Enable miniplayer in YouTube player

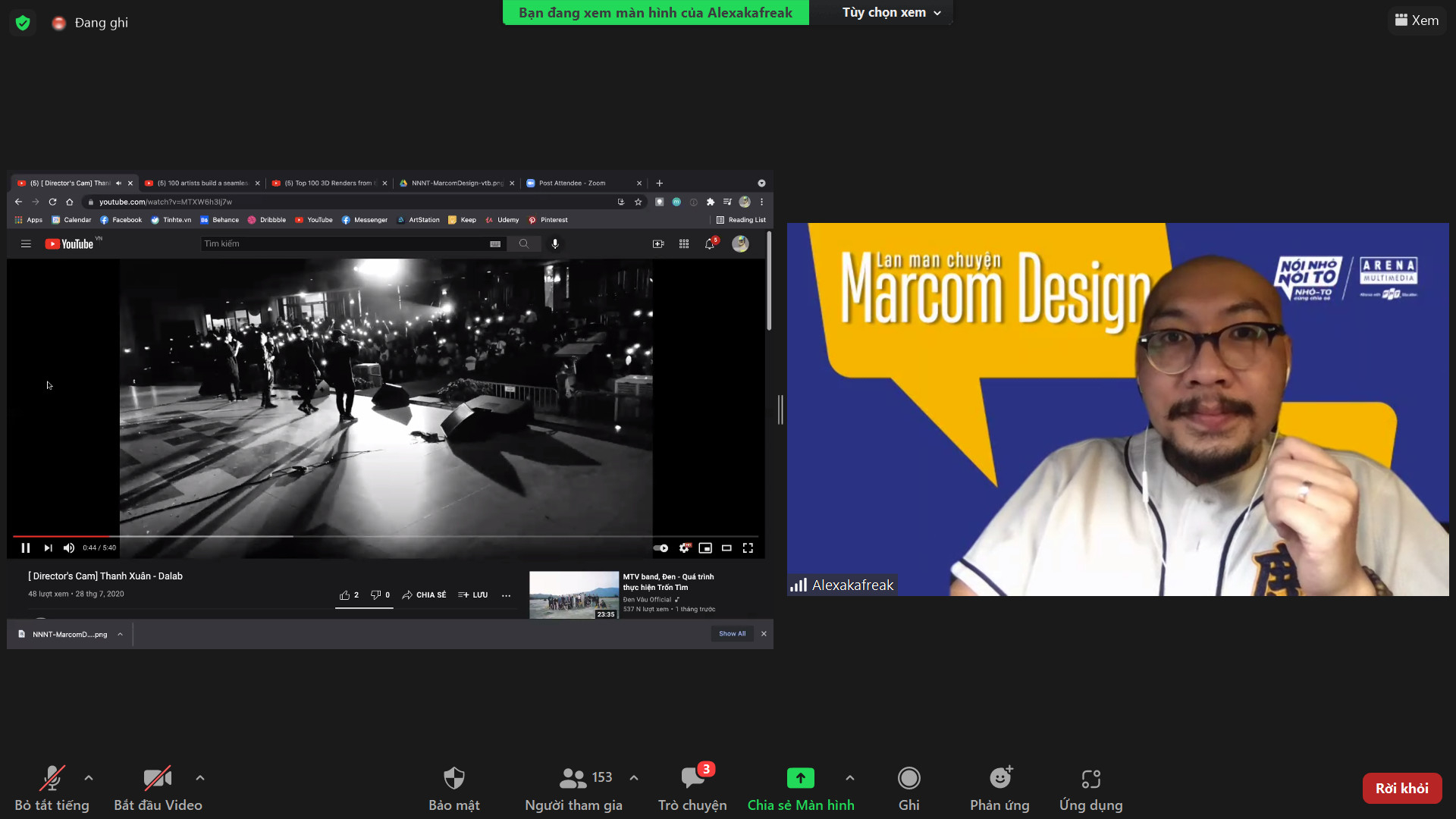point(705,548)
